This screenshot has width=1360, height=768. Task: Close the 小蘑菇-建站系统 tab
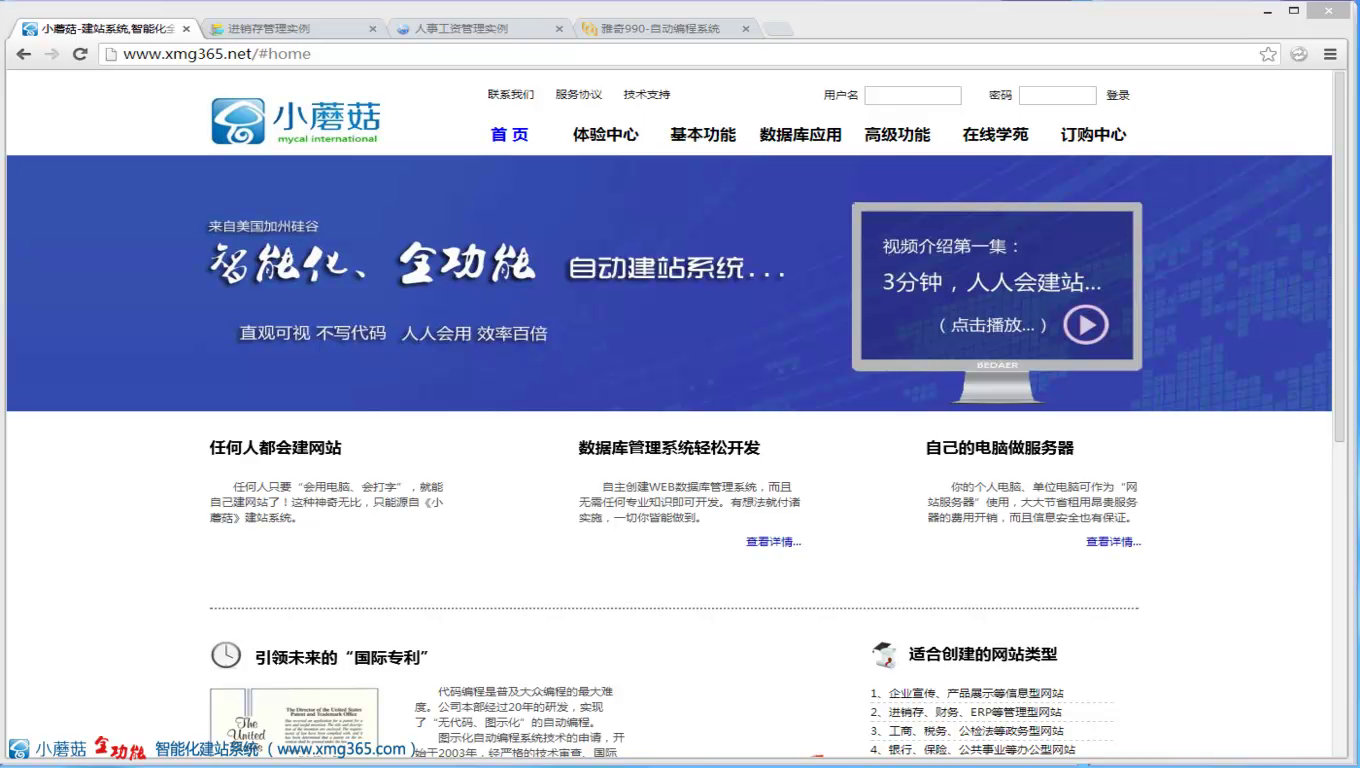point(186,29)
